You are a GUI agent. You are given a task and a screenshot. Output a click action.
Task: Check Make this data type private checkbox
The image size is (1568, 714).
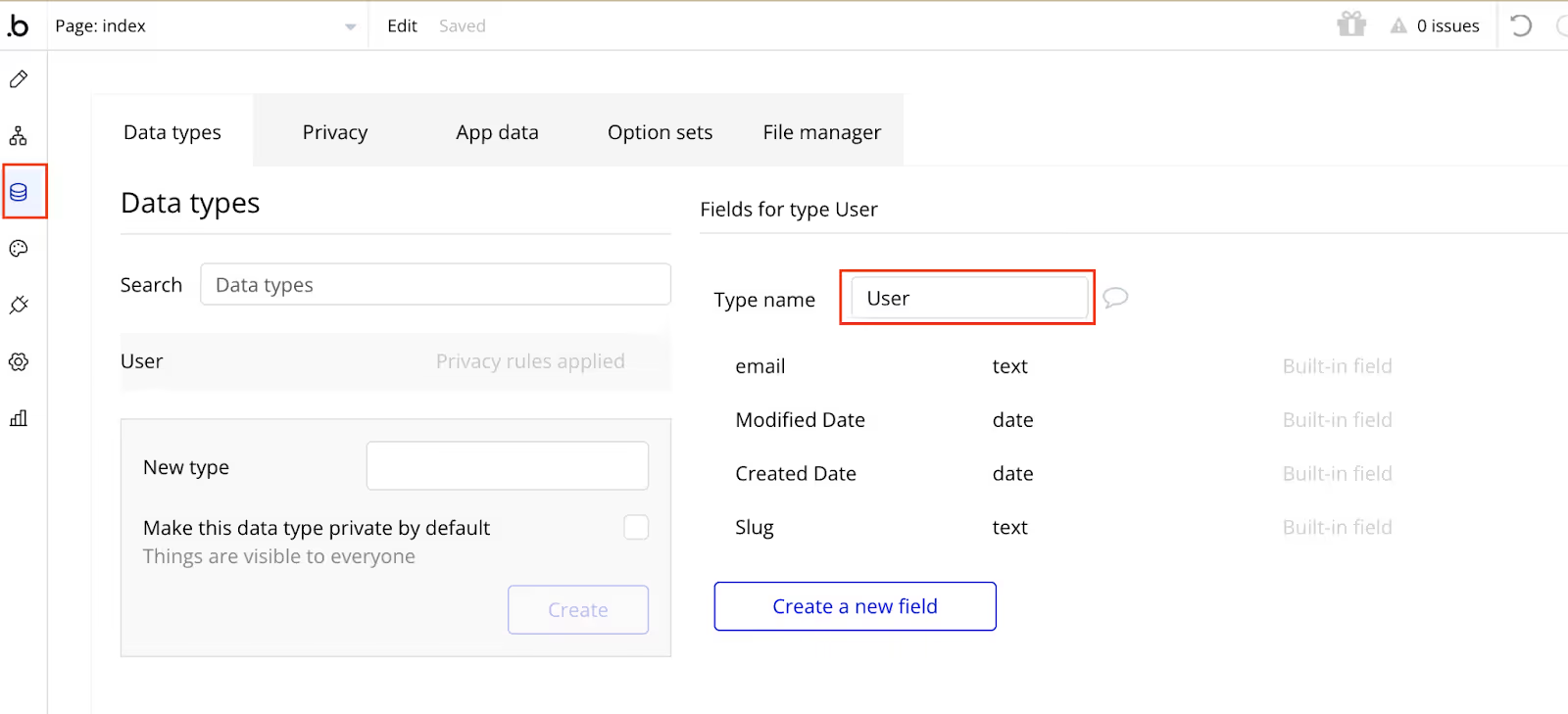[x=636, y=528]
